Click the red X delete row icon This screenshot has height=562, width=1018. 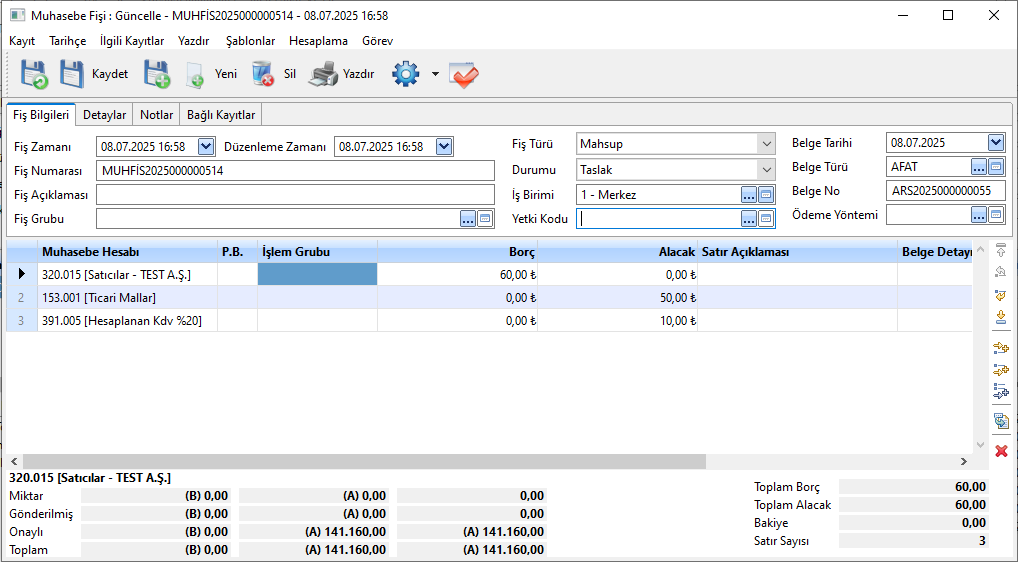coord(1001,451)
